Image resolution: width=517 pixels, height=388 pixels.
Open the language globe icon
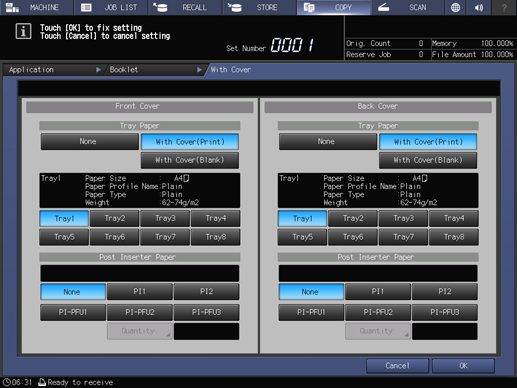pos(455,7)
